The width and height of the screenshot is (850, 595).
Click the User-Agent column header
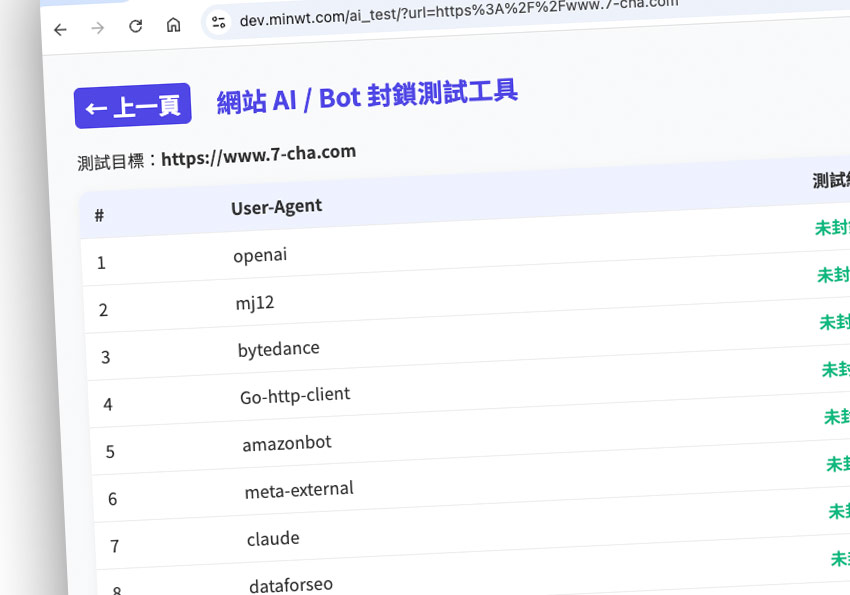[276, 207]
